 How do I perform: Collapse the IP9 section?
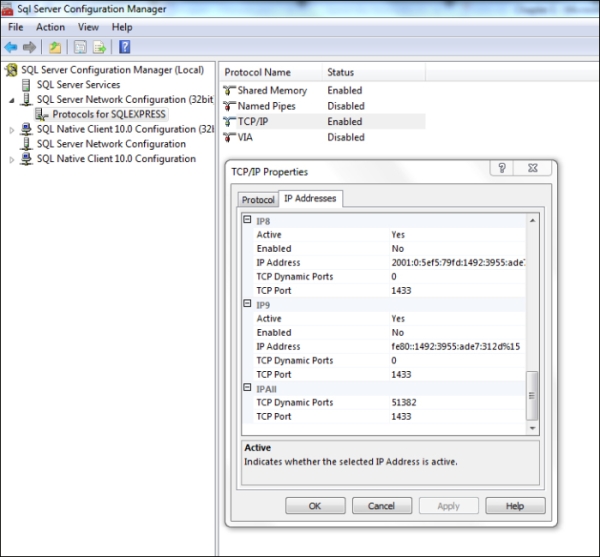[248, 304]
